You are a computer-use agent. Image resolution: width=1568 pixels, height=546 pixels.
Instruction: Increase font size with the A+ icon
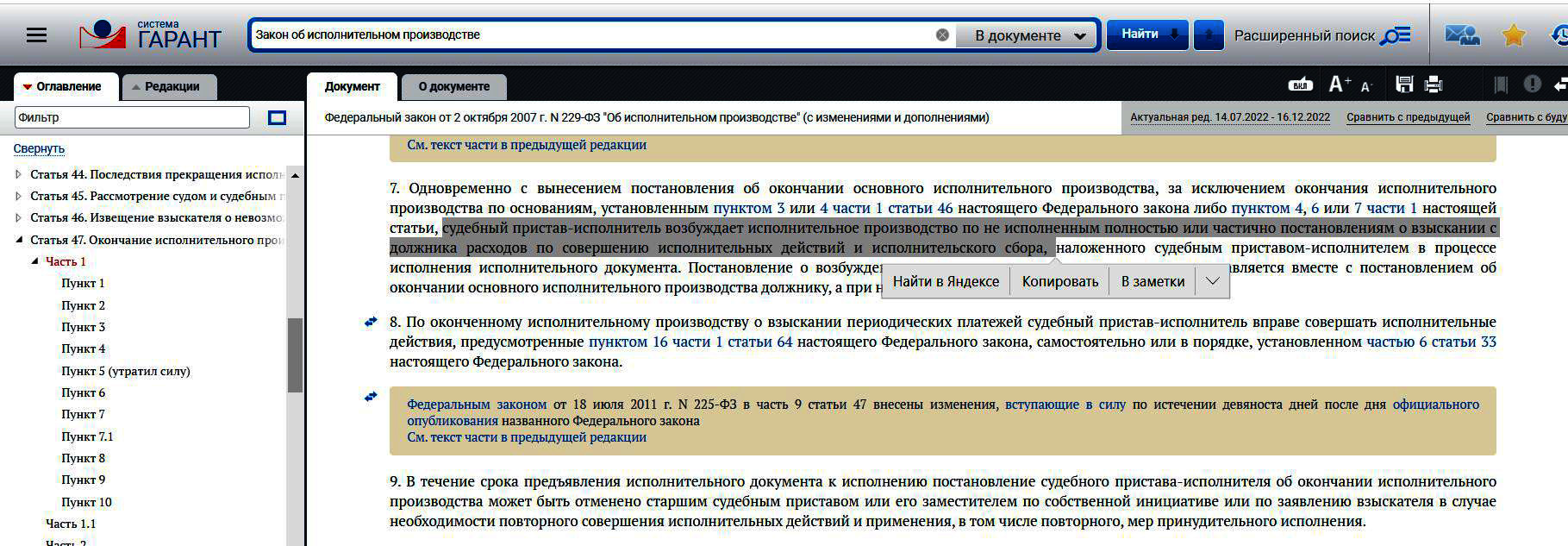click(x=1339, y=85)
